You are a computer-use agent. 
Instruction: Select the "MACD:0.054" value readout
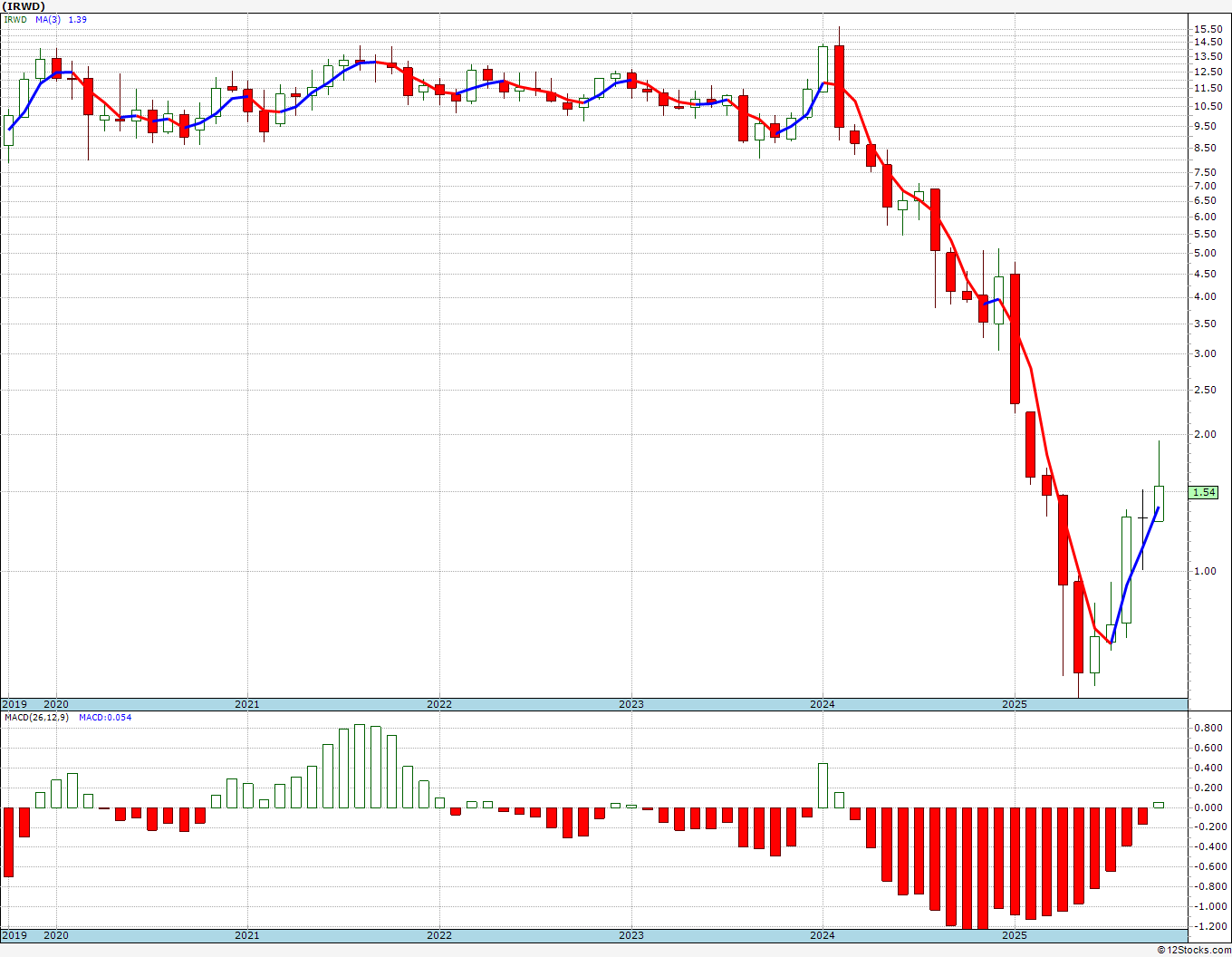tap(104, 718)
